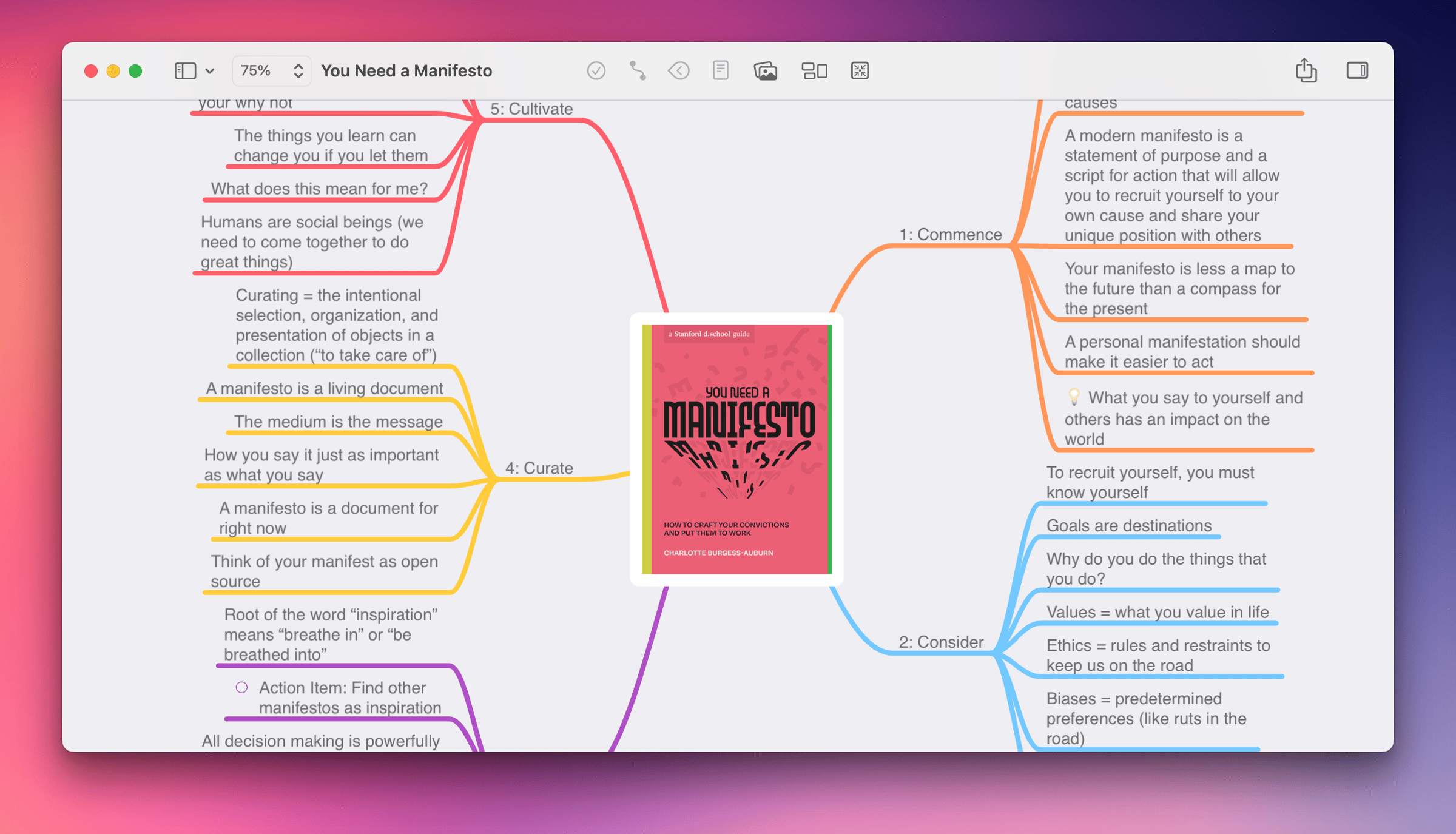Click the node layout toolbar icon
Screen dimensions: 1456x834
pos(814,71)
